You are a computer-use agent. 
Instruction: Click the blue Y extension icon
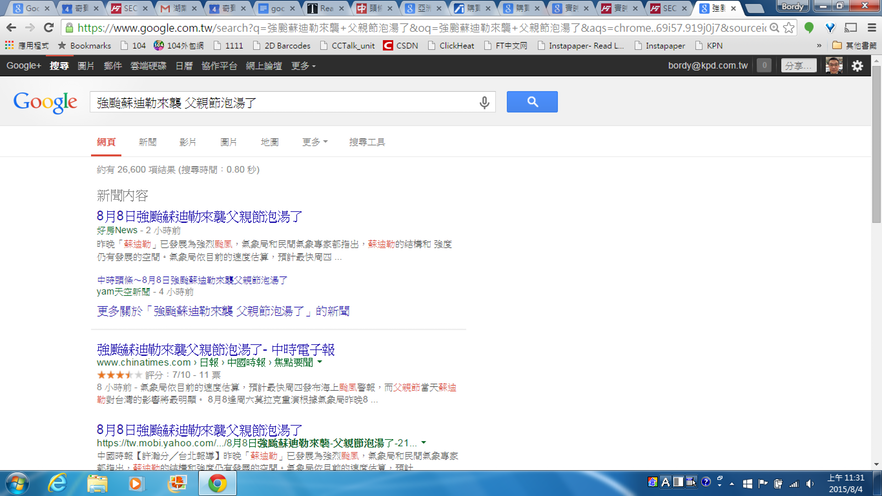click(830, 28)
